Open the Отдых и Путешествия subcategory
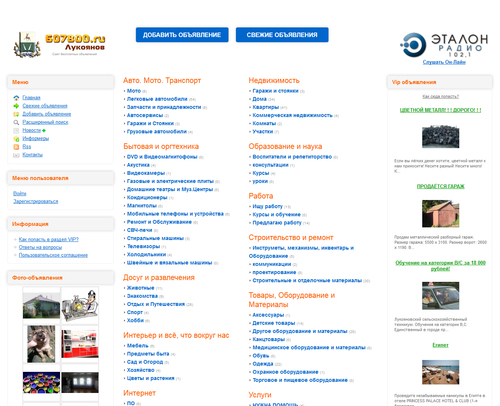The width and height of the screenshot is (500, 406). tap(156, 304)
